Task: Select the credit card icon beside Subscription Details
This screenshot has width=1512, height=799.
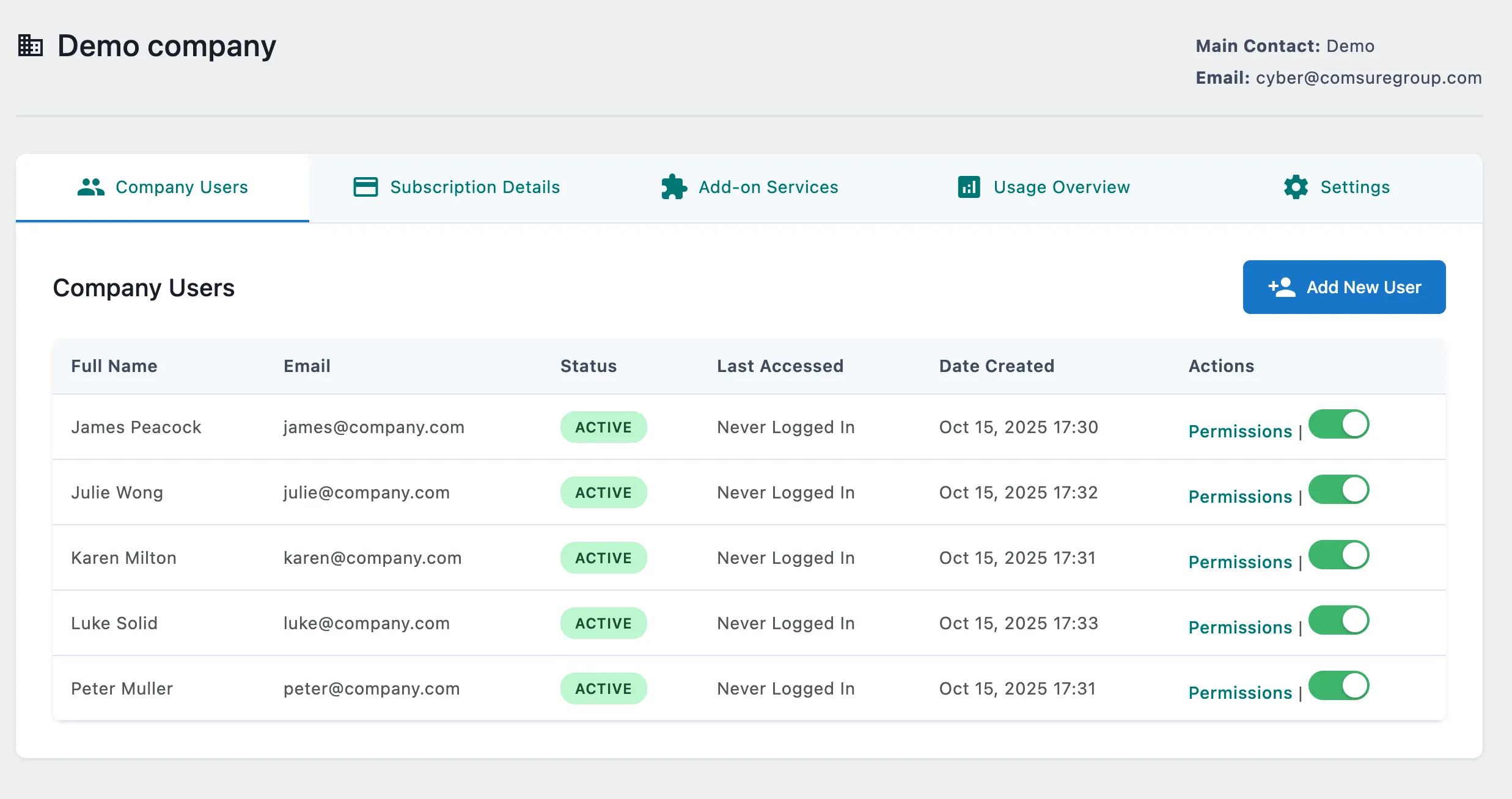Action: (365, 187)
